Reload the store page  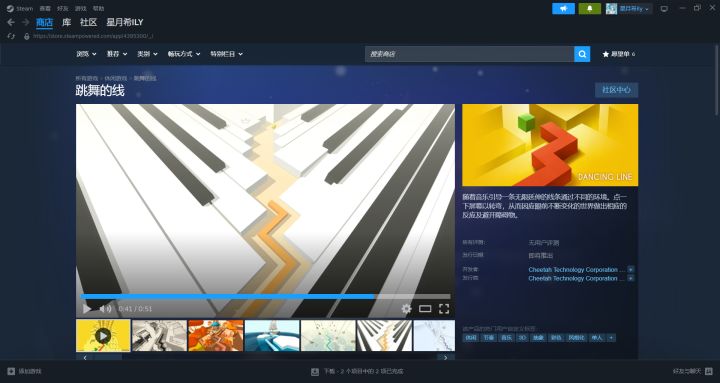(x=11, y=36)
